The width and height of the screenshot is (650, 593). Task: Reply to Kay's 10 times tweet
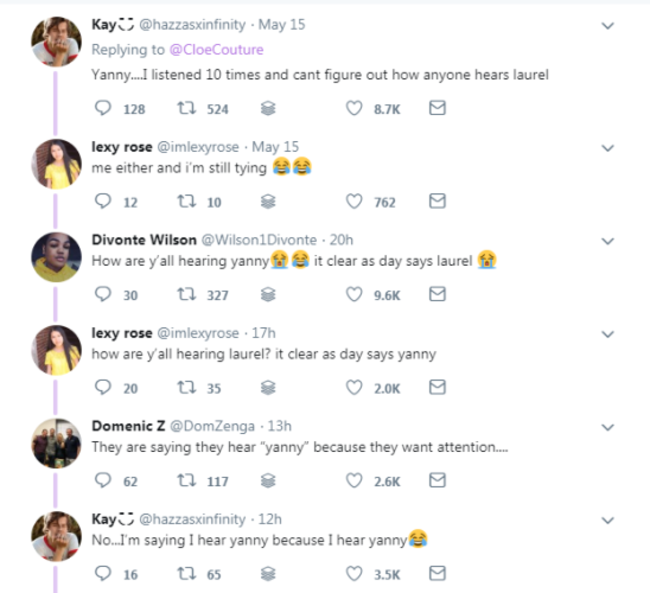(x=104, y=109)
